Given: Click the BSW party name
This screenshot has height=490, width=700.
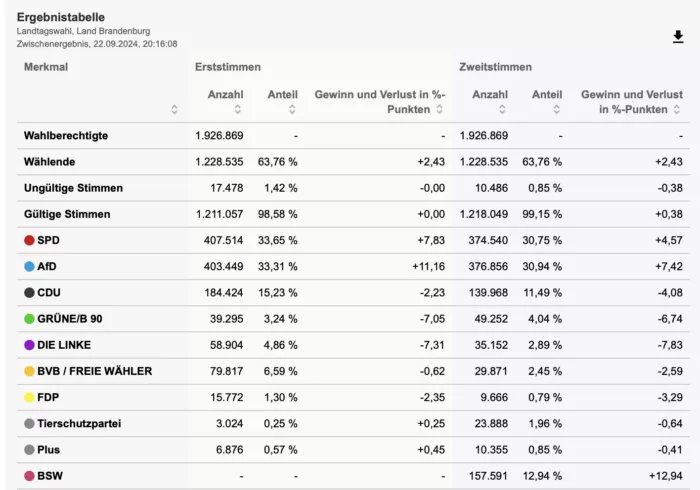Looking at the screenshot, I should tap(50, 476).
